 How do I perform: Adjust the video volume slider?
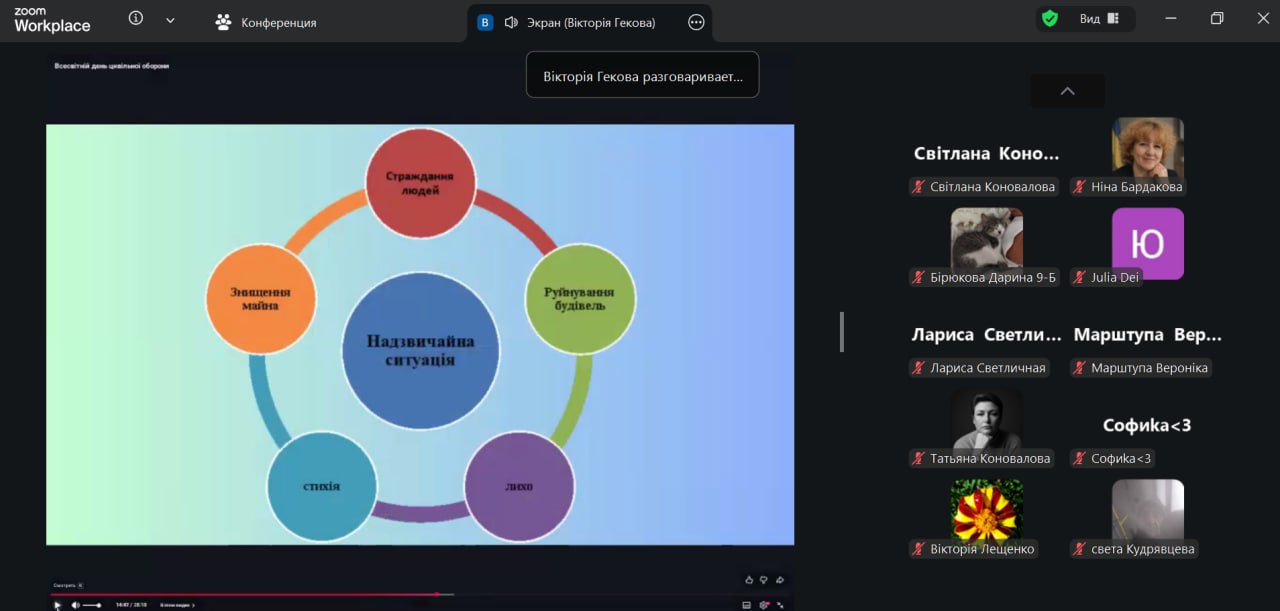point(92,605)
